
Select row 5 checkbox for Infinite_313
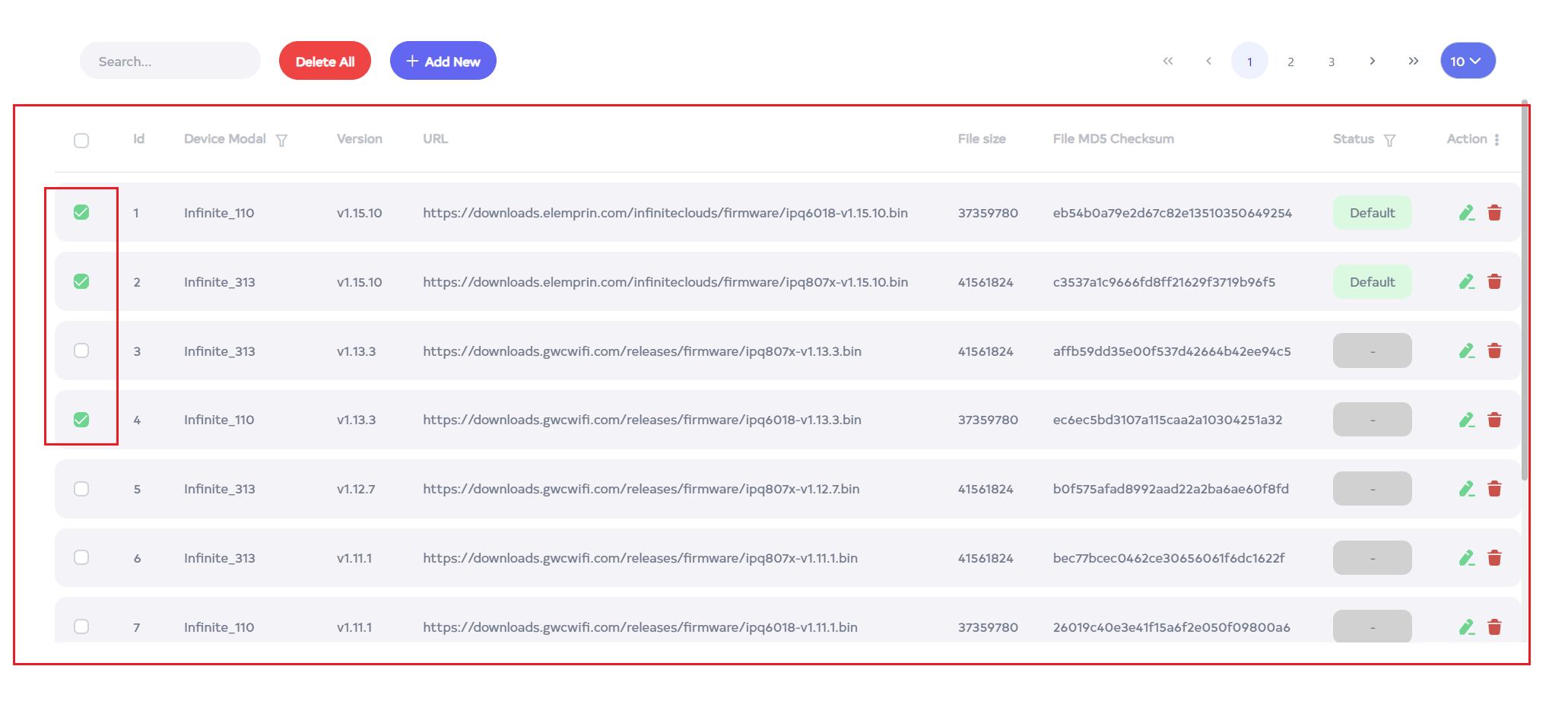click(x=81, y=489)
